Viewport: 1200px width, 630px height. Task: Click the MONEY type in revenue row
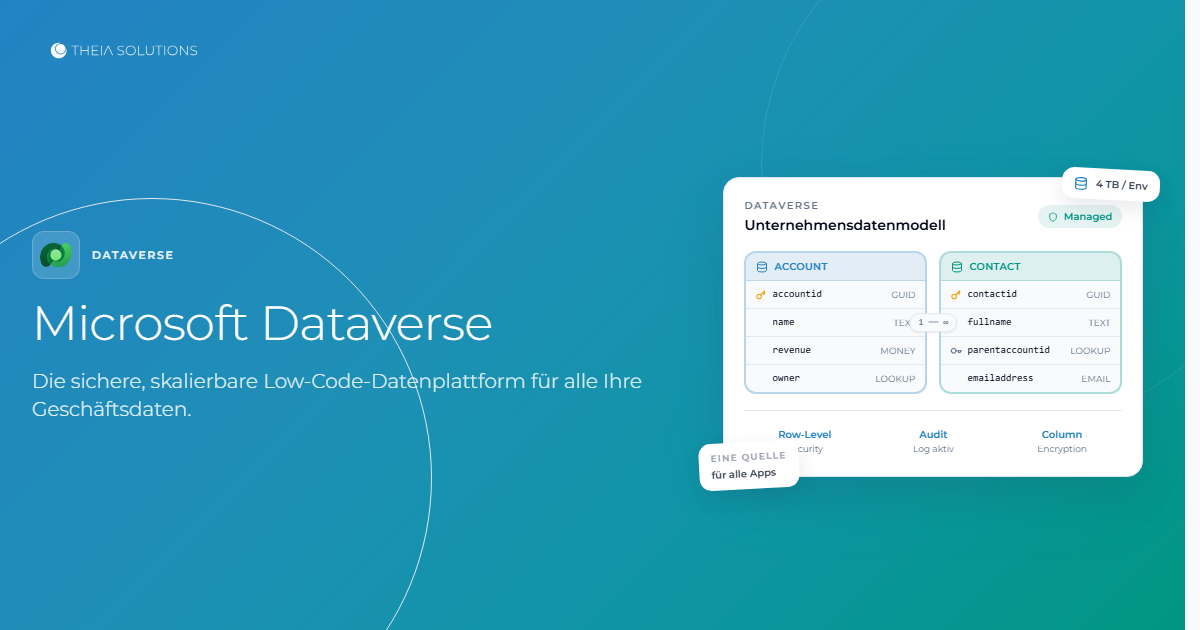click(x=897, y=351)
